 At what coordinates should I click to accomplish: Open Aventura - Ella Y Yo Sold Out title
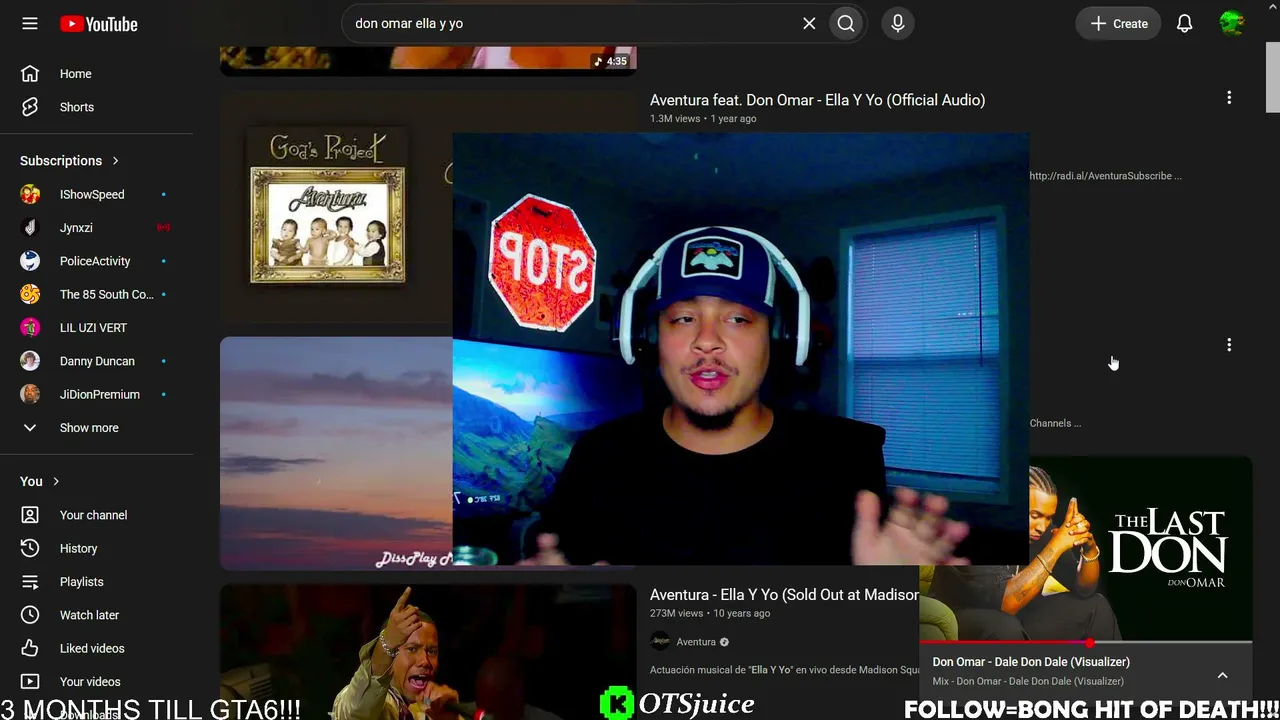[784, 595]
